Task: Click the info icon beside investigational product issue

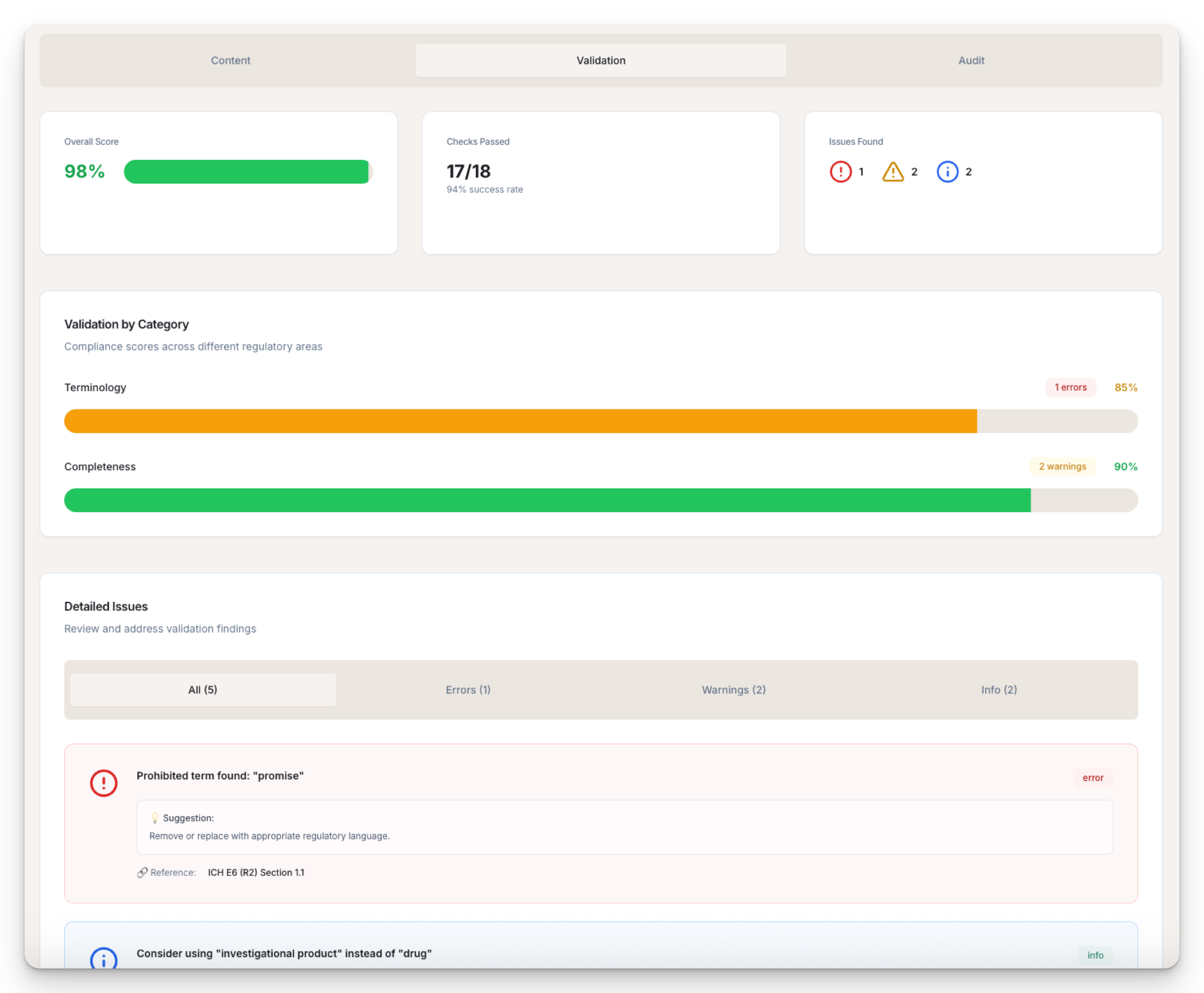Action: (x=103, y=958)
